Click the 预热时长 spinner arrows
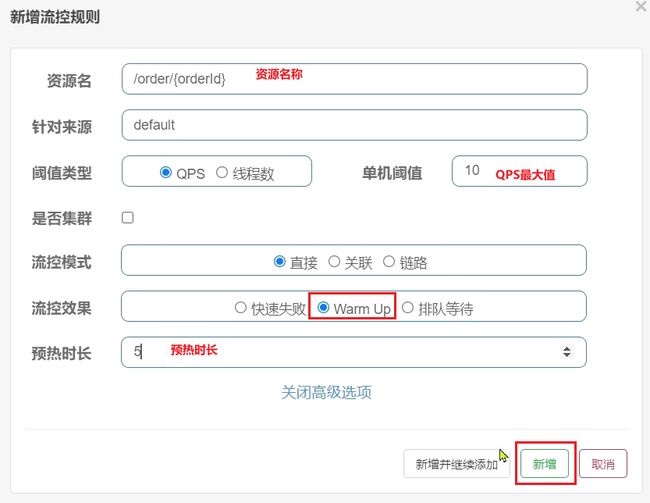650x503 pixels. (567, 352)
